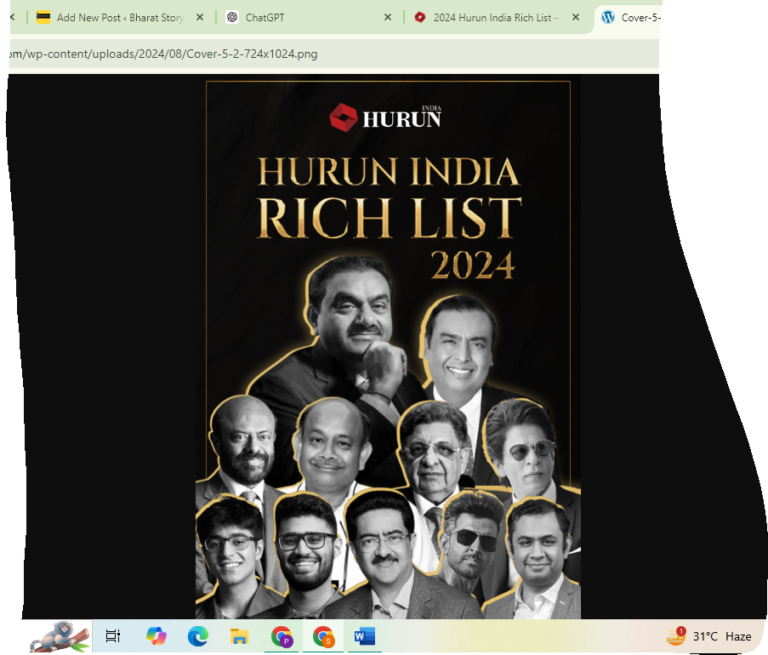Launch Microsoft Copilot from the taskbar
Viewport: 768px width, 655px height.
coord(156,636)
